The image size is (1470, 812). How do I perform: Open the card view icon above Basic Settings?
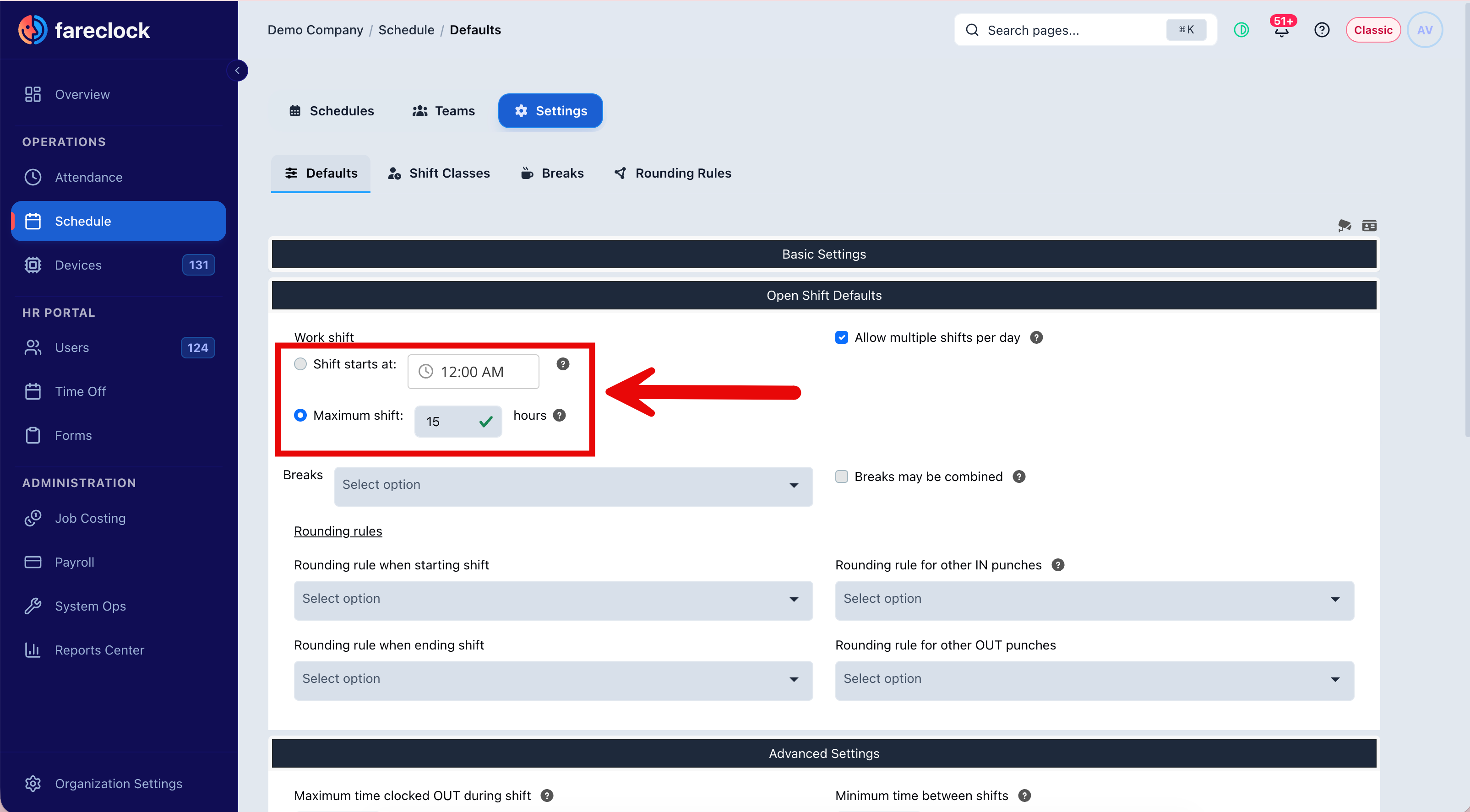tap(1369, 226)
